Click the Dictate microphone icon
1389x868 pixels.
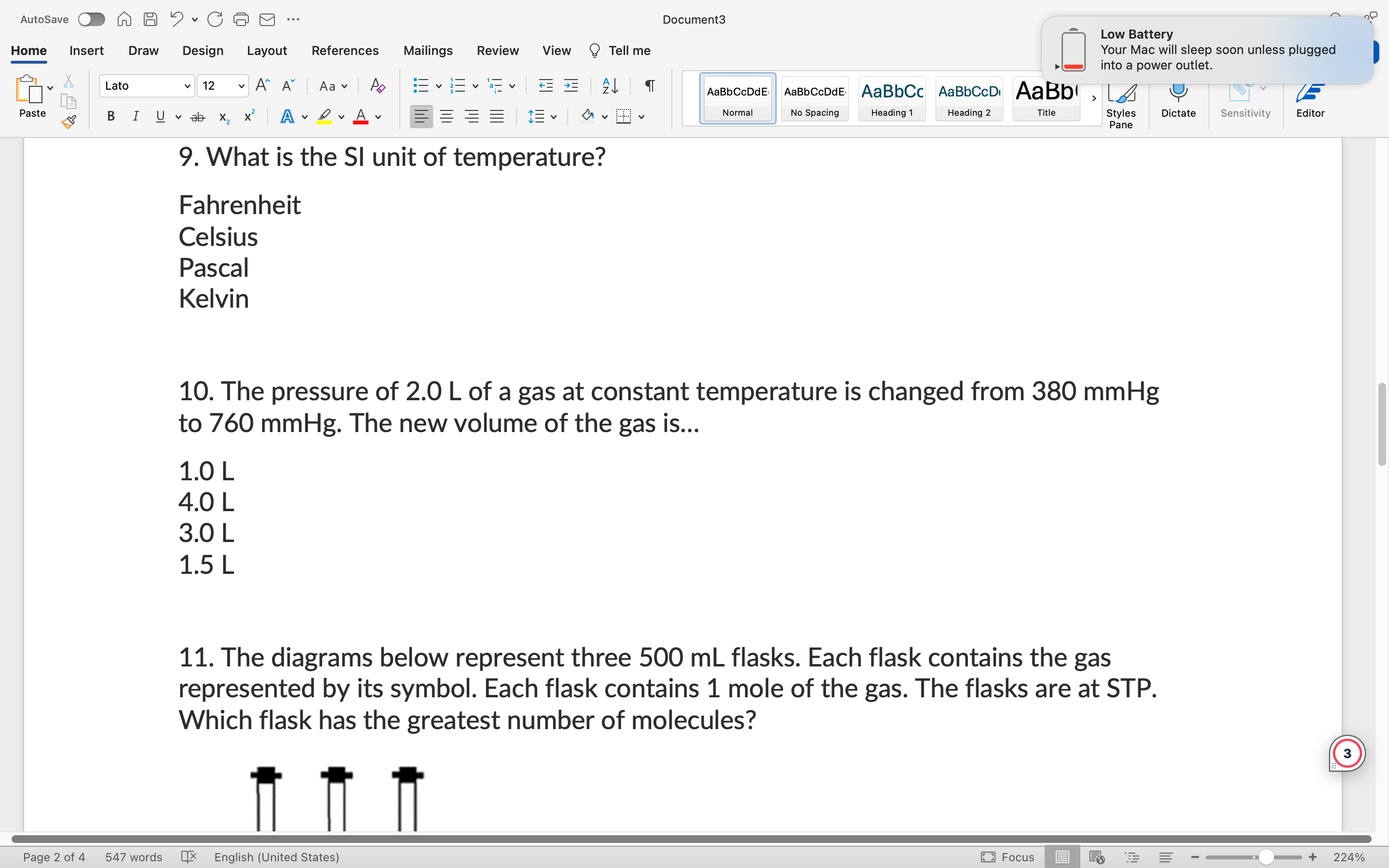pyautogui.click(x=1178, y=99)
